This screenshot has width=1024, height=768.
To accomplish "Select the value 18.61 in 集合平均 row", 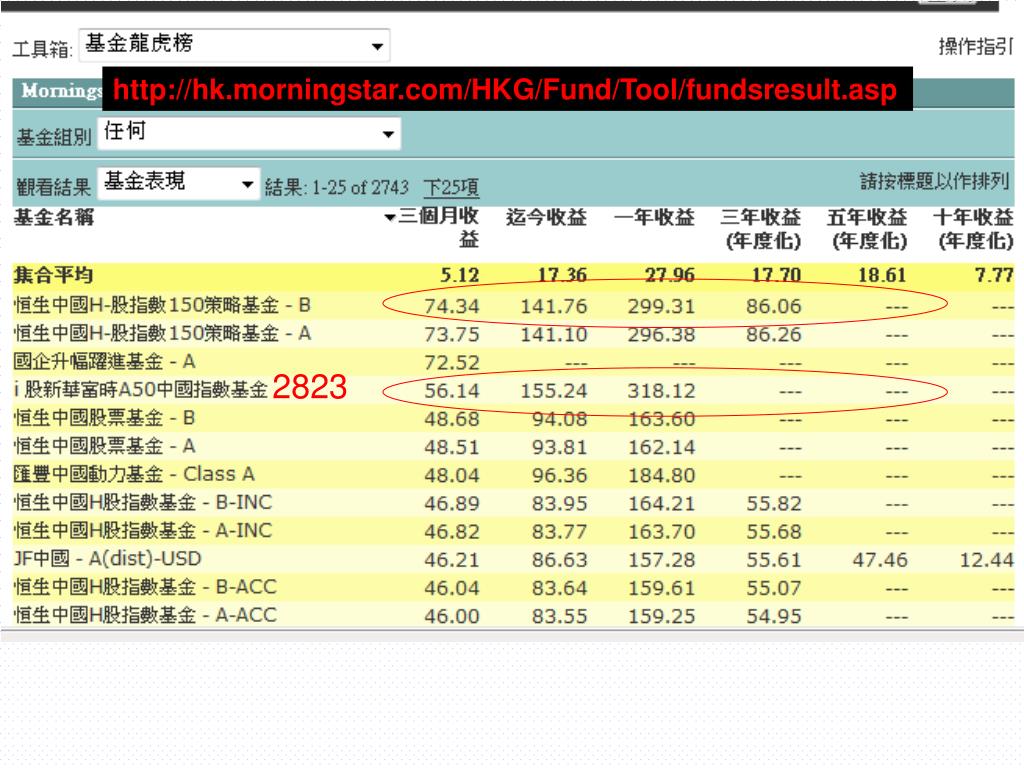I will click(x=882, y=275).
